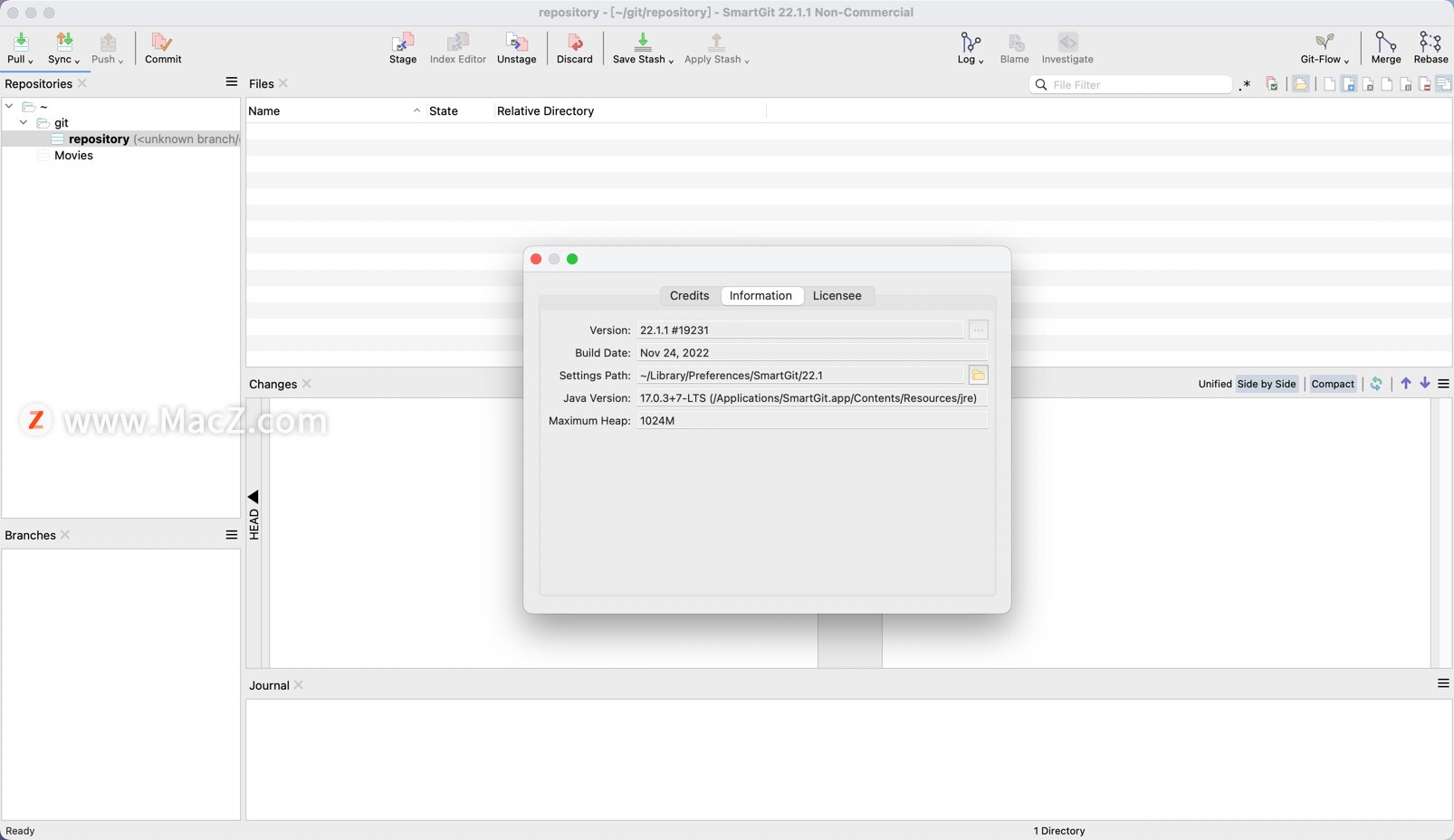Click the Blame toolbar icon
Screen dimensions: 1454x840
point(1015,43)
